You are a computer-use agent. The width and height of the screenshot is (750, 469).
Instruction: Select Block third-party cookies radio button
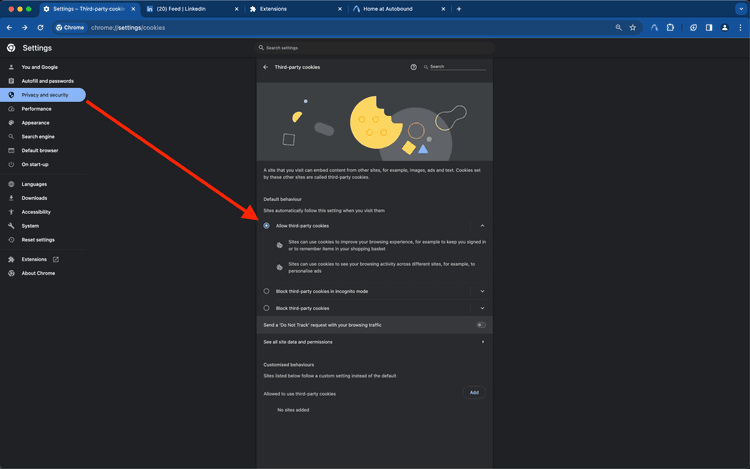click(266, 308)
